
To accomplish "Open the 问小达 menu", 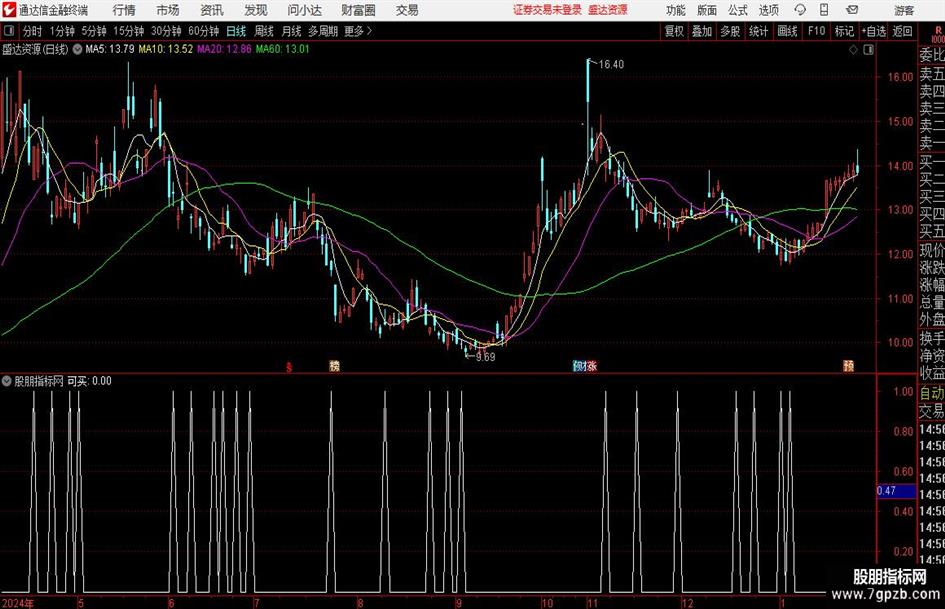I will 305,10.
